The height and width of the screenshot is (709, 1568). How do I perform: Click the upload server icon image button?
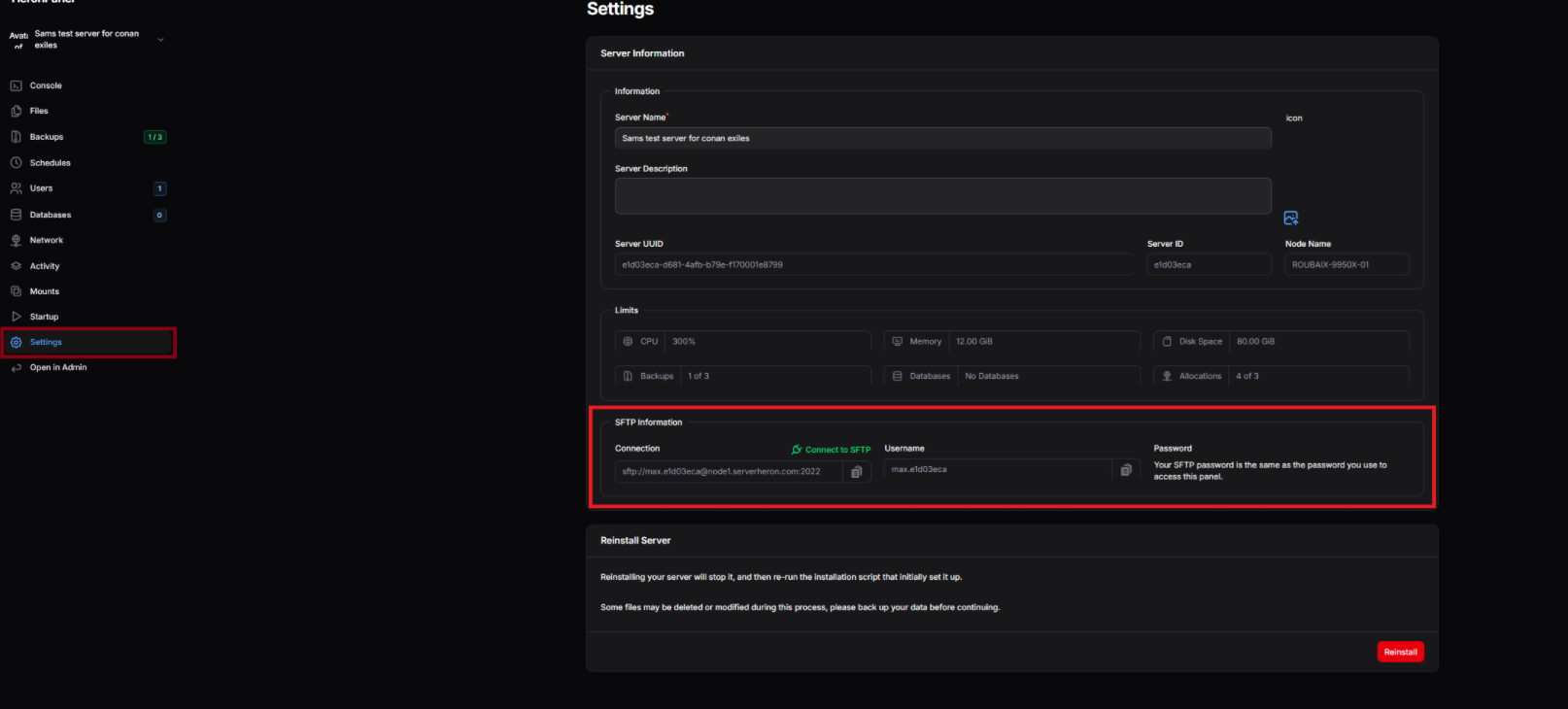click(x=1290, y=218)
